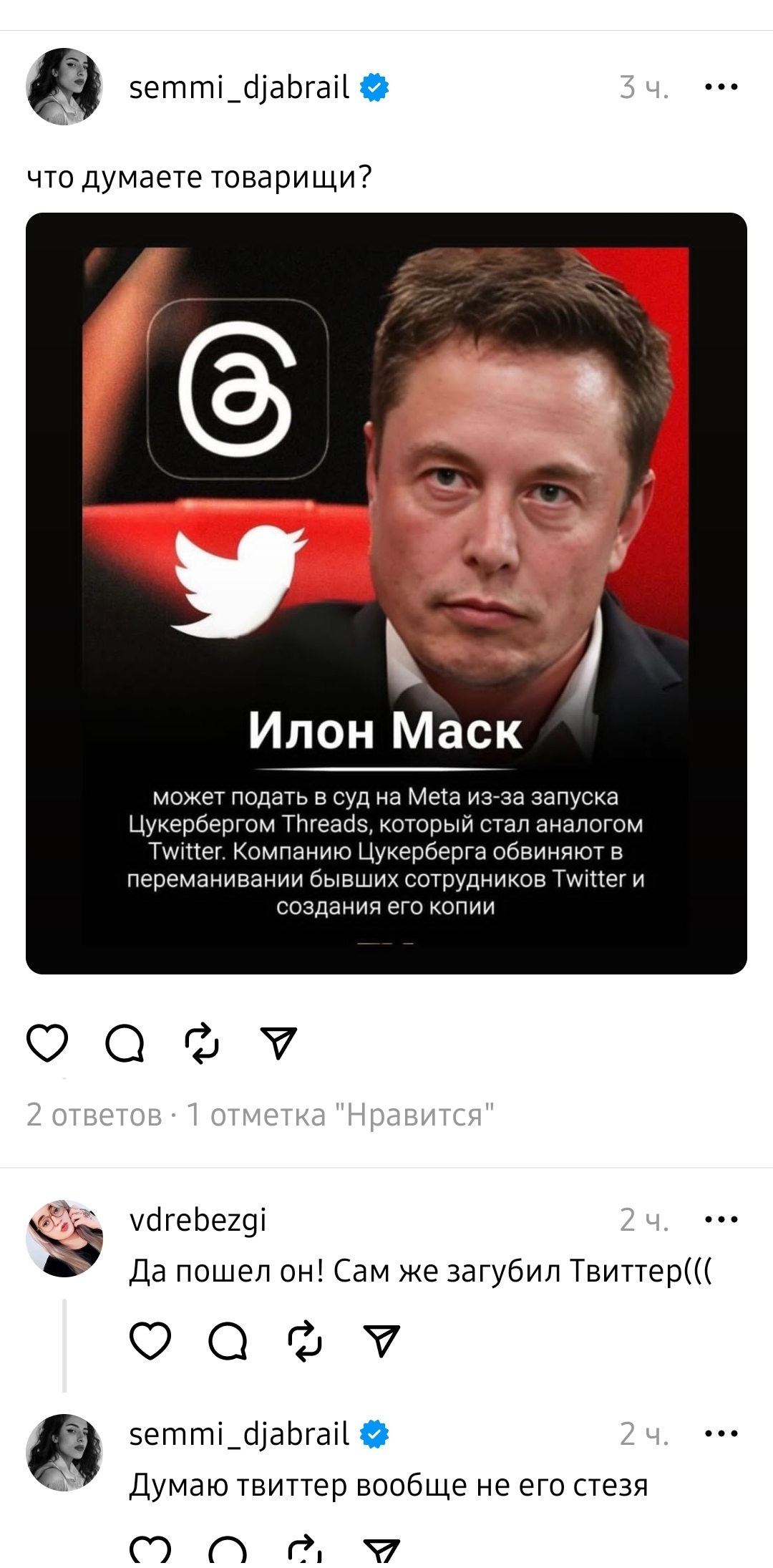Like the main post with heart icon
773x1568 pixels.
click(47, 1042)
